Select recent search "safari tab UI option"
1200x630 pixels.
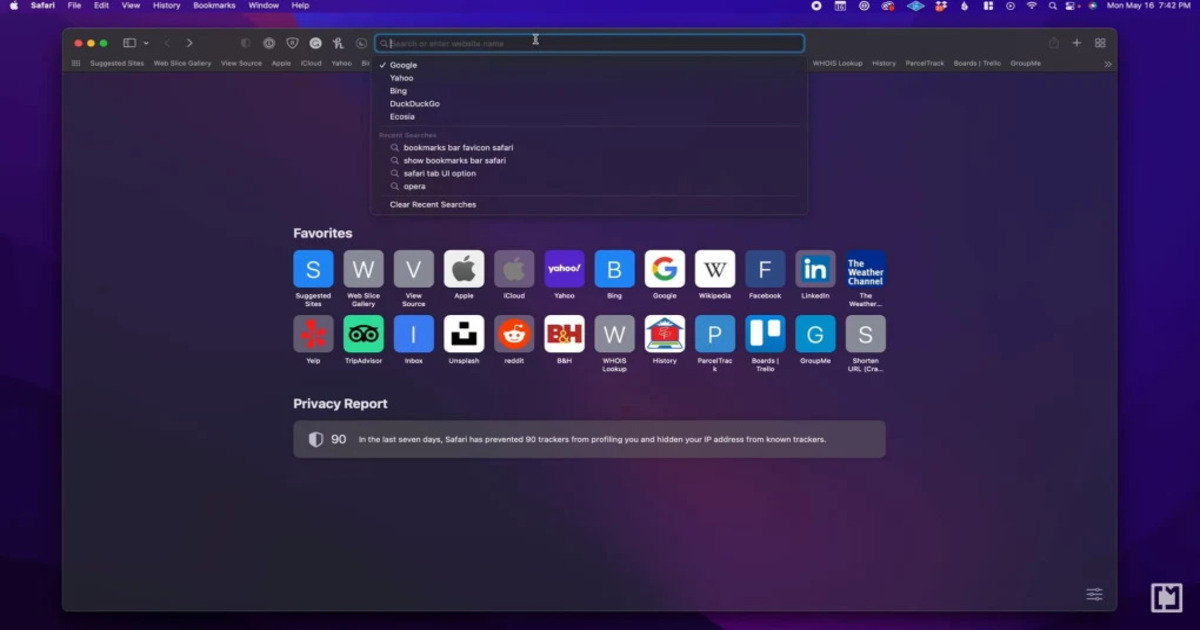[439, 174]
